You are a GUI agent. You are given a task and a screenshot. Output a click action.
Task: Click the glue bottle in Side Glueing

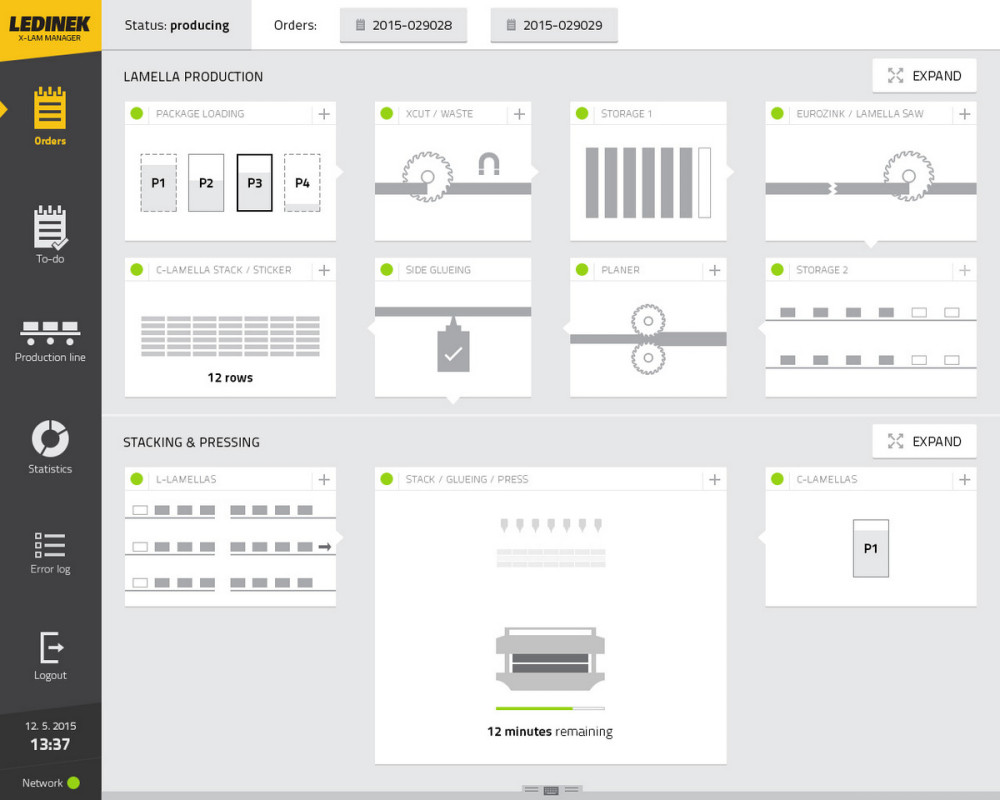pos(453,348)
